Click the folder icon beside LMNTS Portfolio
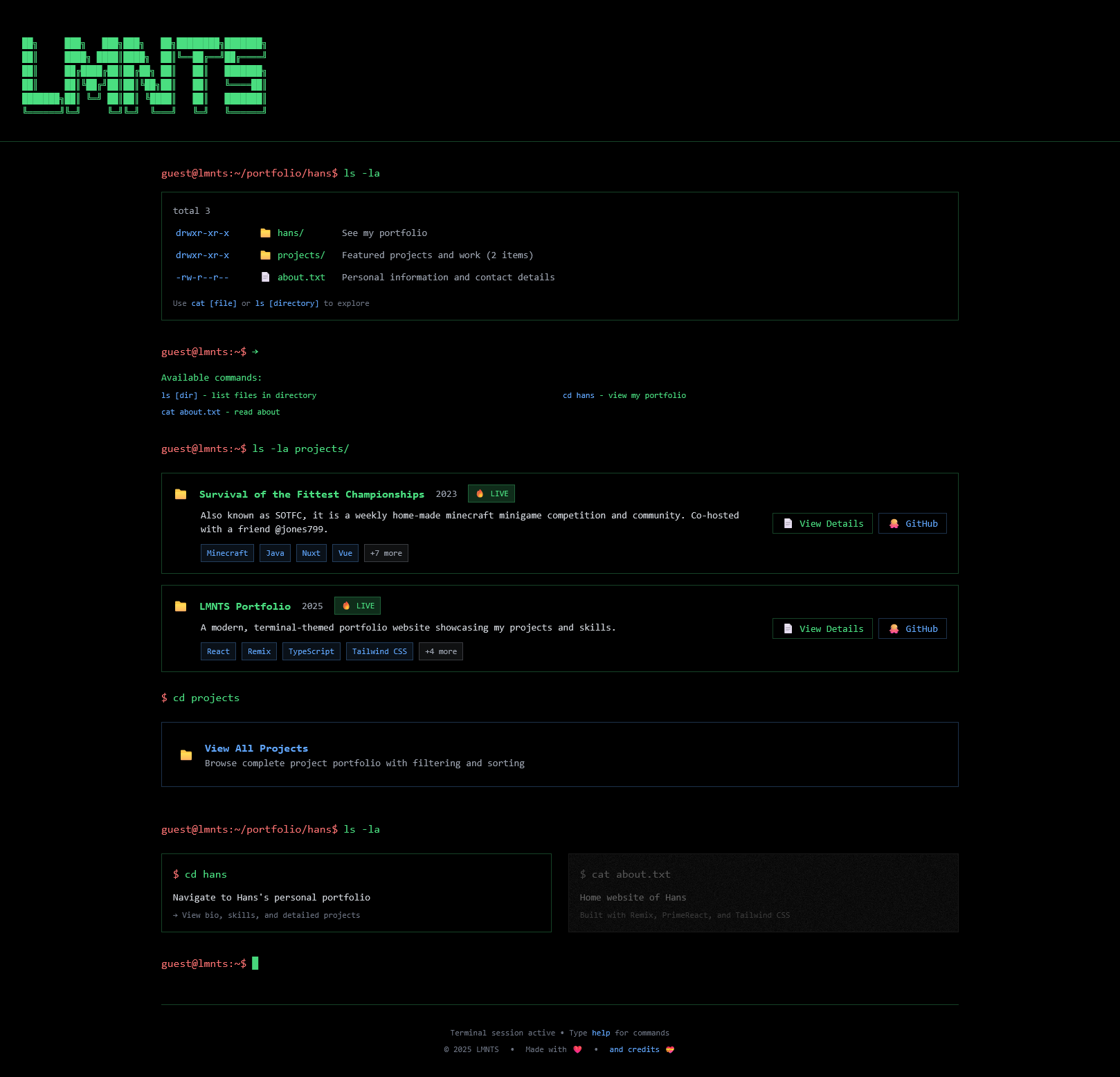Viewport: 1120px width, 1077px height. coord(181,606)
